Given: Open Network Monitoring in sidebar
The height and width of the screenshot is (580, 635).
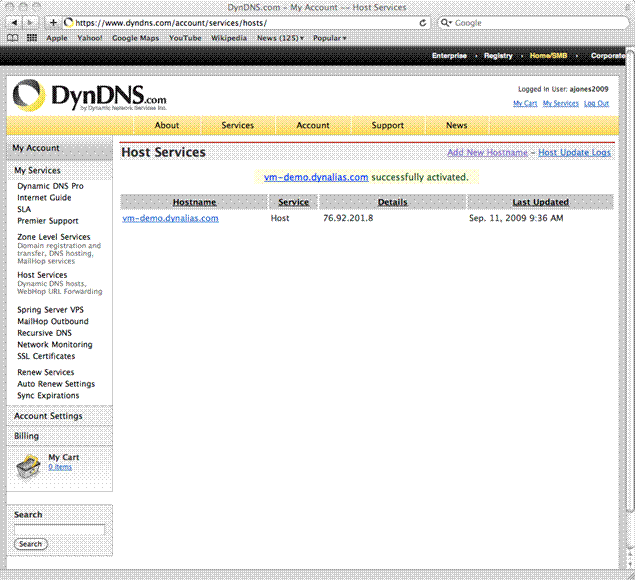Looking at the screenshot, I should pos(55,345).
